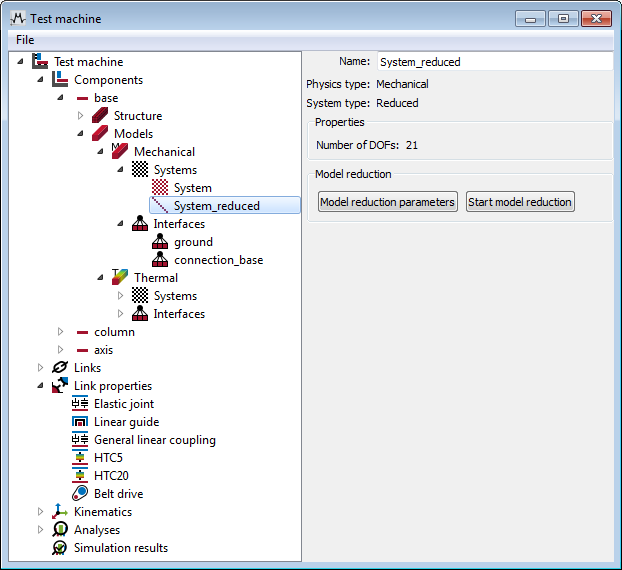The width and height of the screenshot is (622, 570).
Task: Click the Linear guide icon
Action: (80, 421)
